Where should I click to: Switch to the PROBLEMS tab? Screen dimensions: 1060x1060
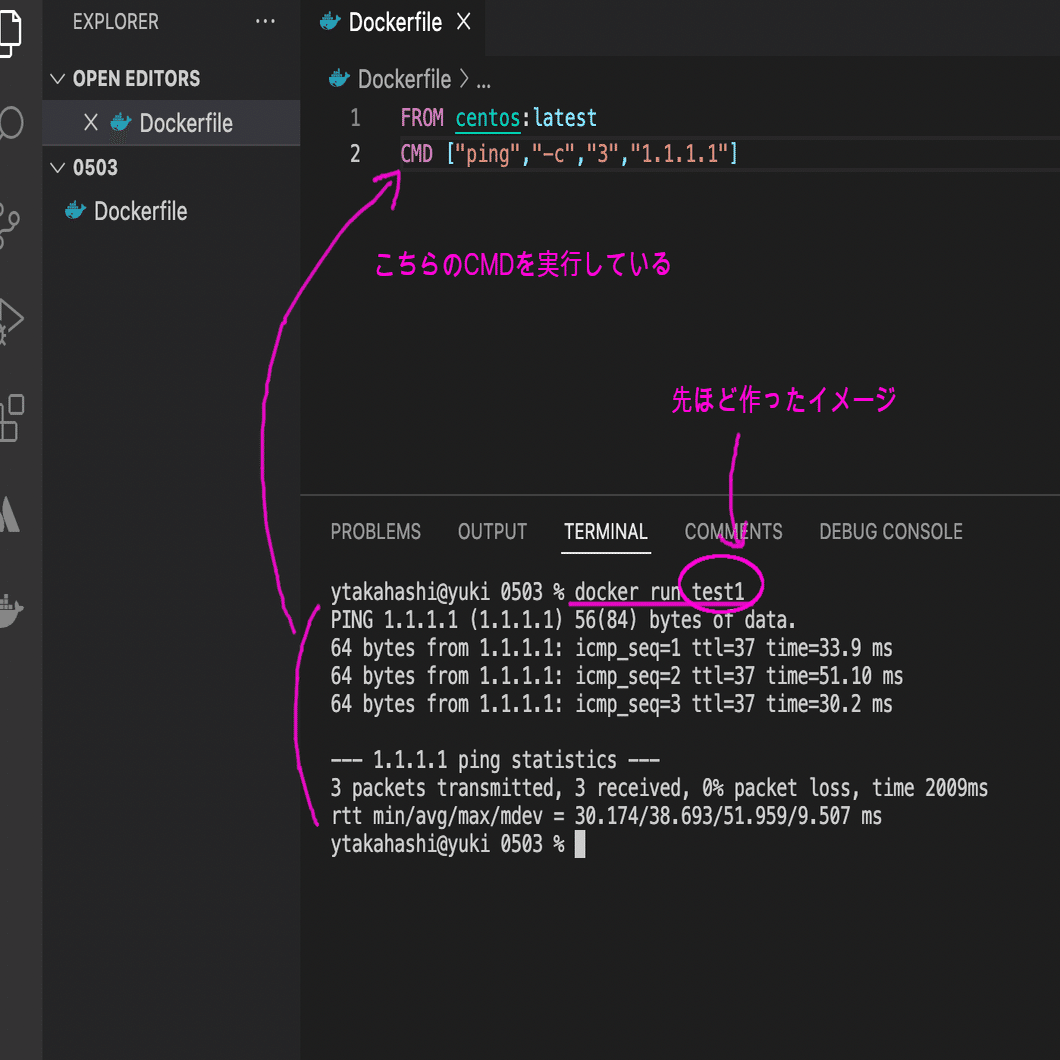coord(375,532)
